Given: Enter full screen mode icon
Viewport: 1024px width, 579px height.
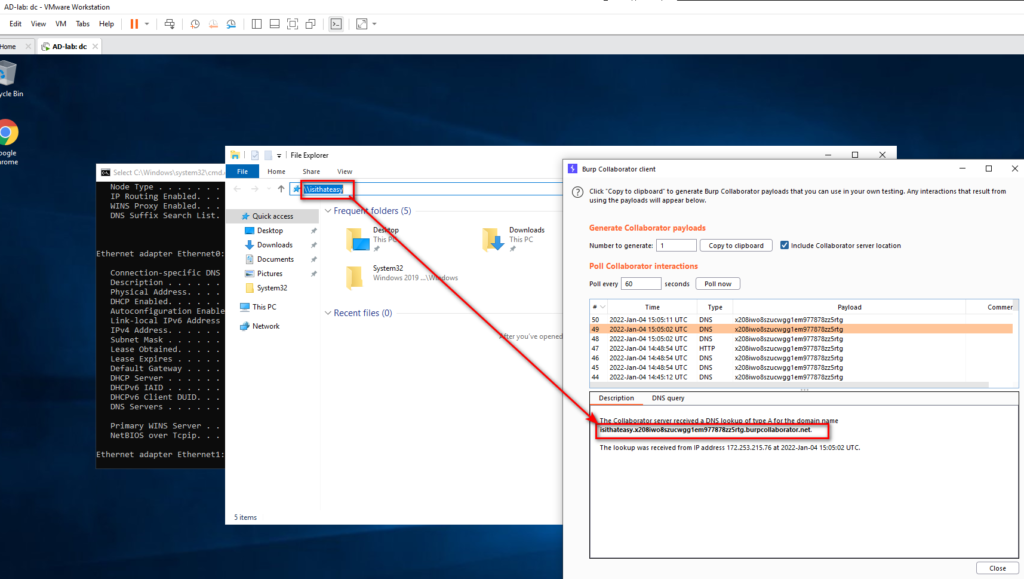Looking at the screenshot, I should (293, 24).
